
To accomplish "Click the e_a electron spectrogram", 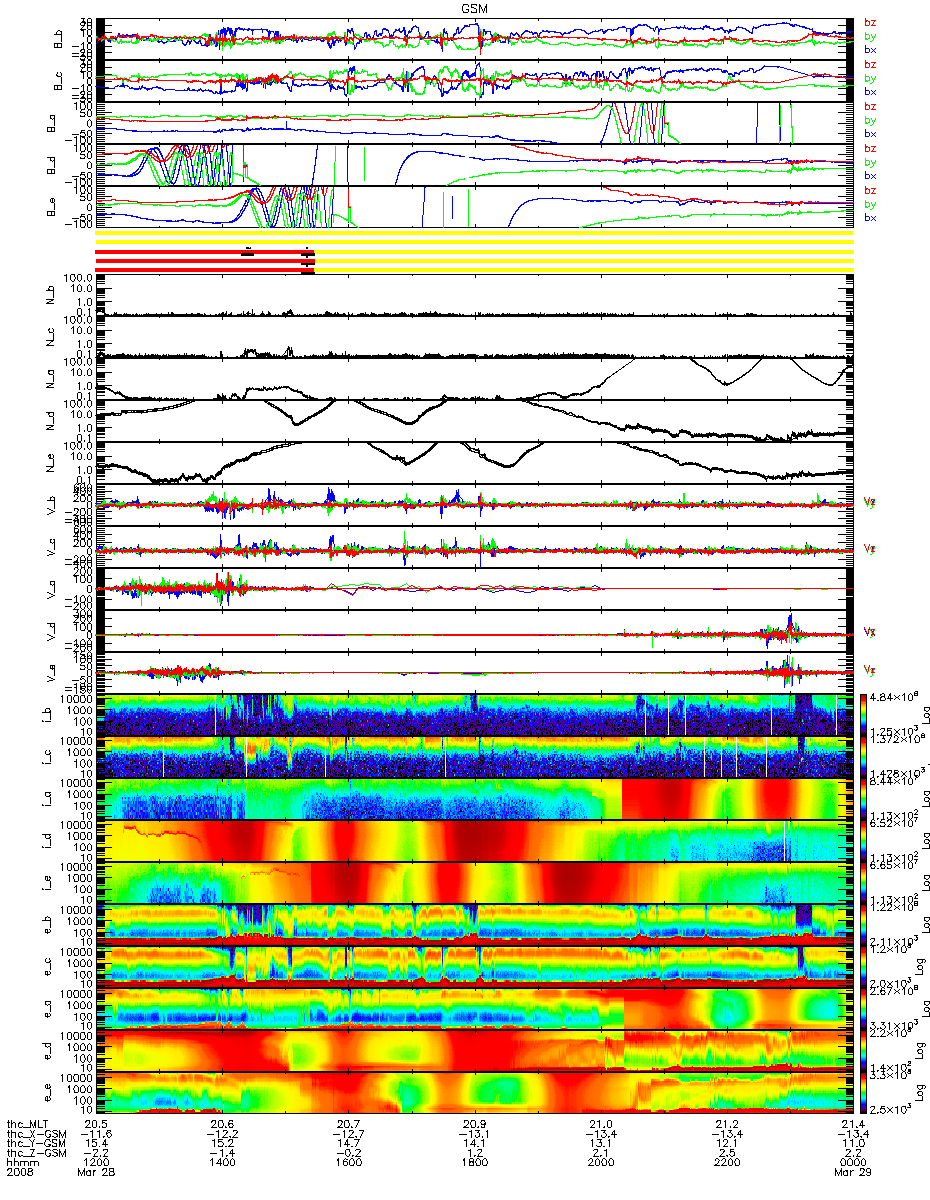I will 475,1009.
